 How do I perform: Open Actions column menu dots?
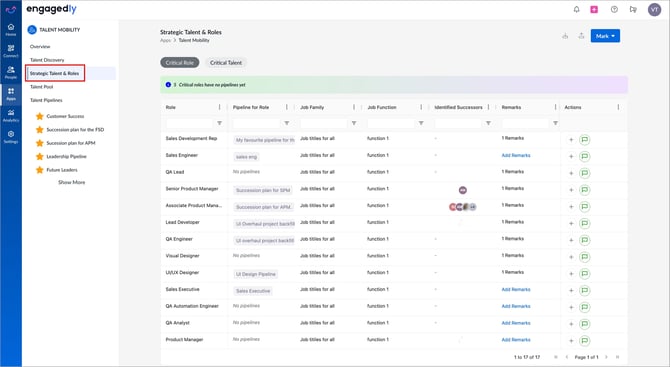point(618,107)
